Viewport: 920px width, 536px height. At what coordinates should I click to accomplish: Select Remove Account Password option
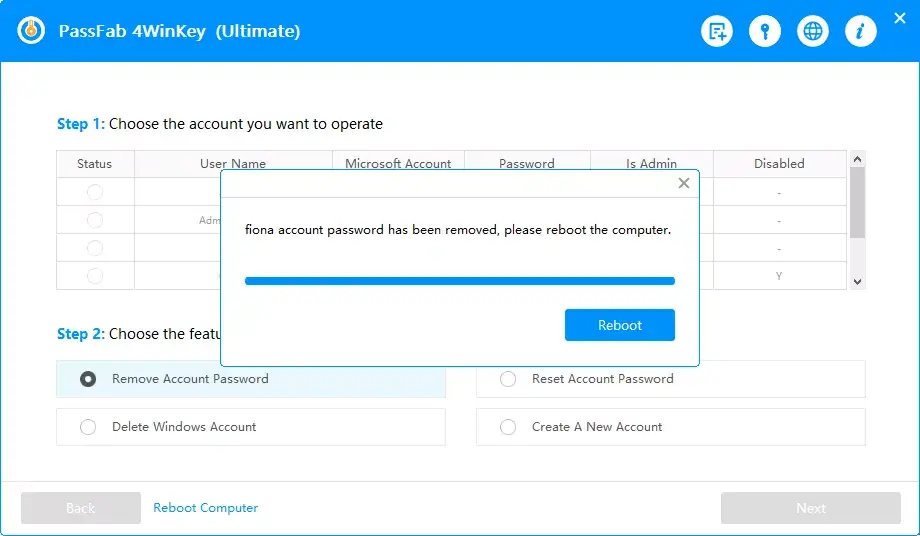pyautogui.click(x=89, y=379)
